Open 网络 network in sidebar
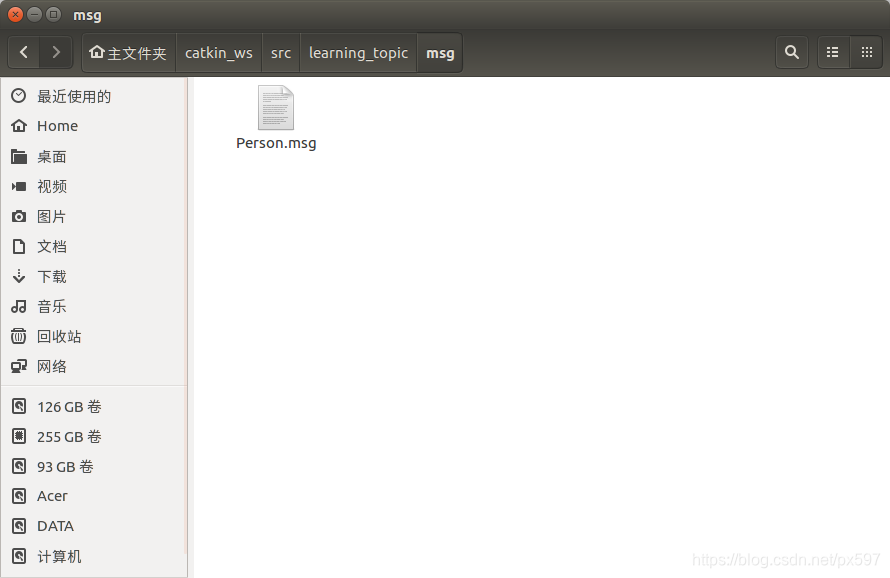This screenshot has height=578, width=890. click(94, 366)
